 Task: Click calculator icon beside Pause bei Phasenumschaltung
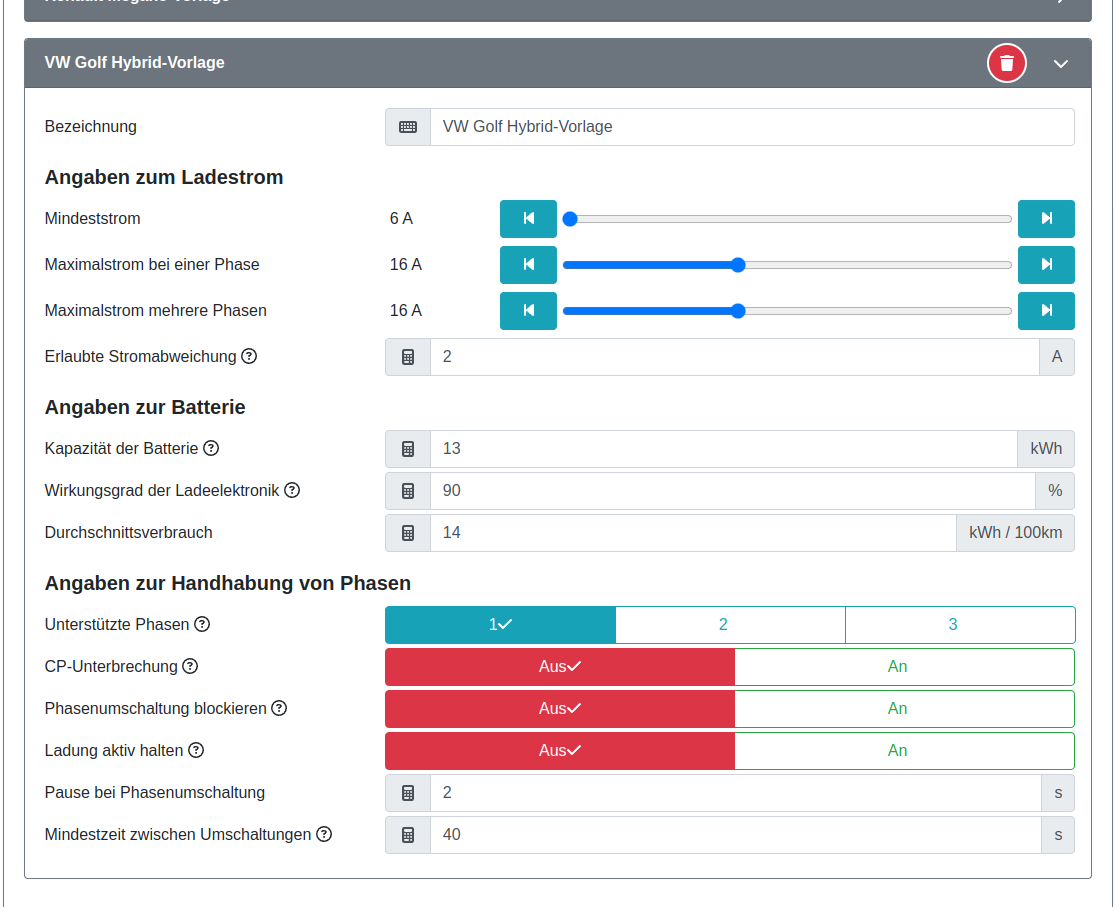point(408,792)
